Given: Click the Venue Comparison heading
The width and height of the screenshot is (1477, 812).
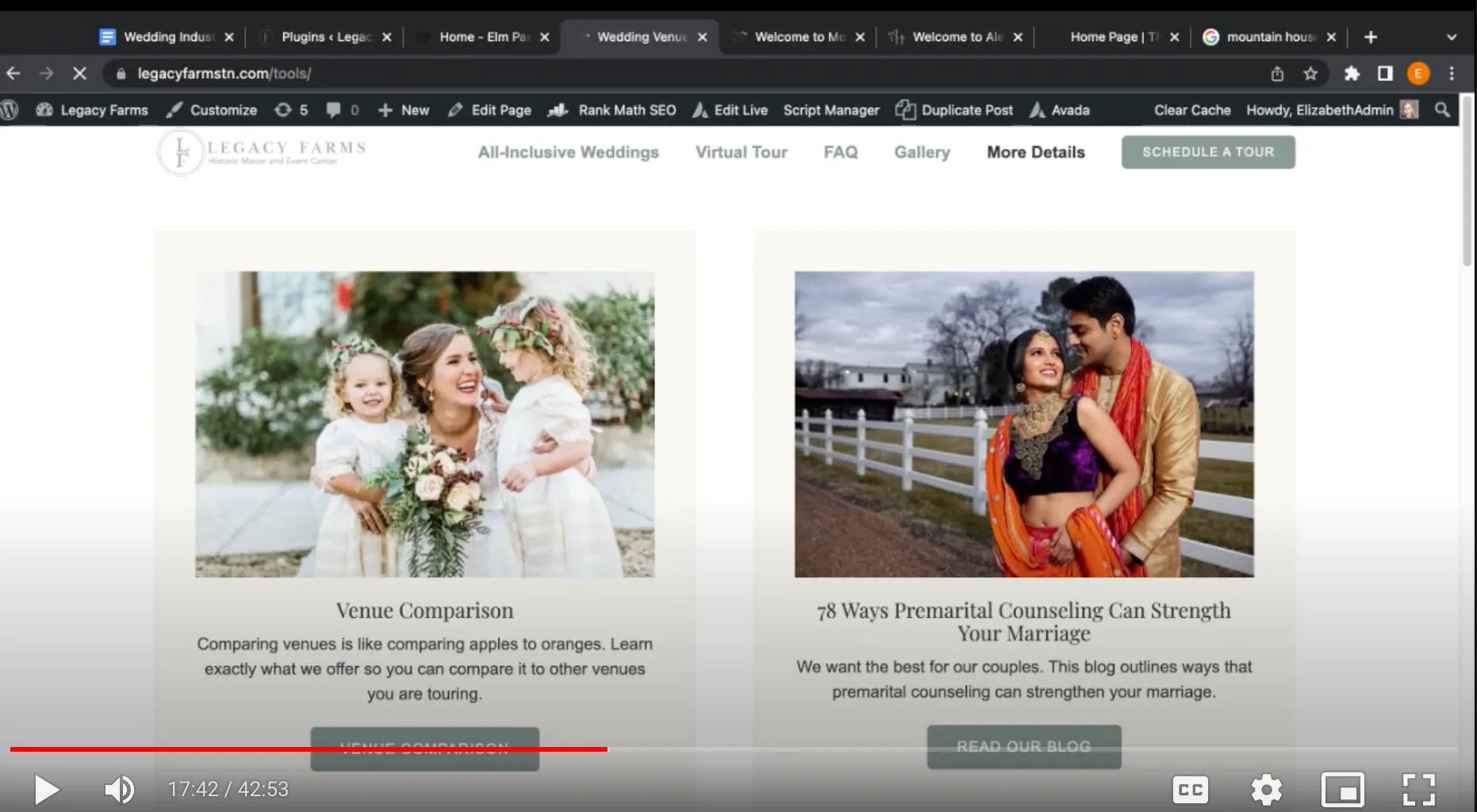Looking at the screenshot, I should (x=424, y=611).
